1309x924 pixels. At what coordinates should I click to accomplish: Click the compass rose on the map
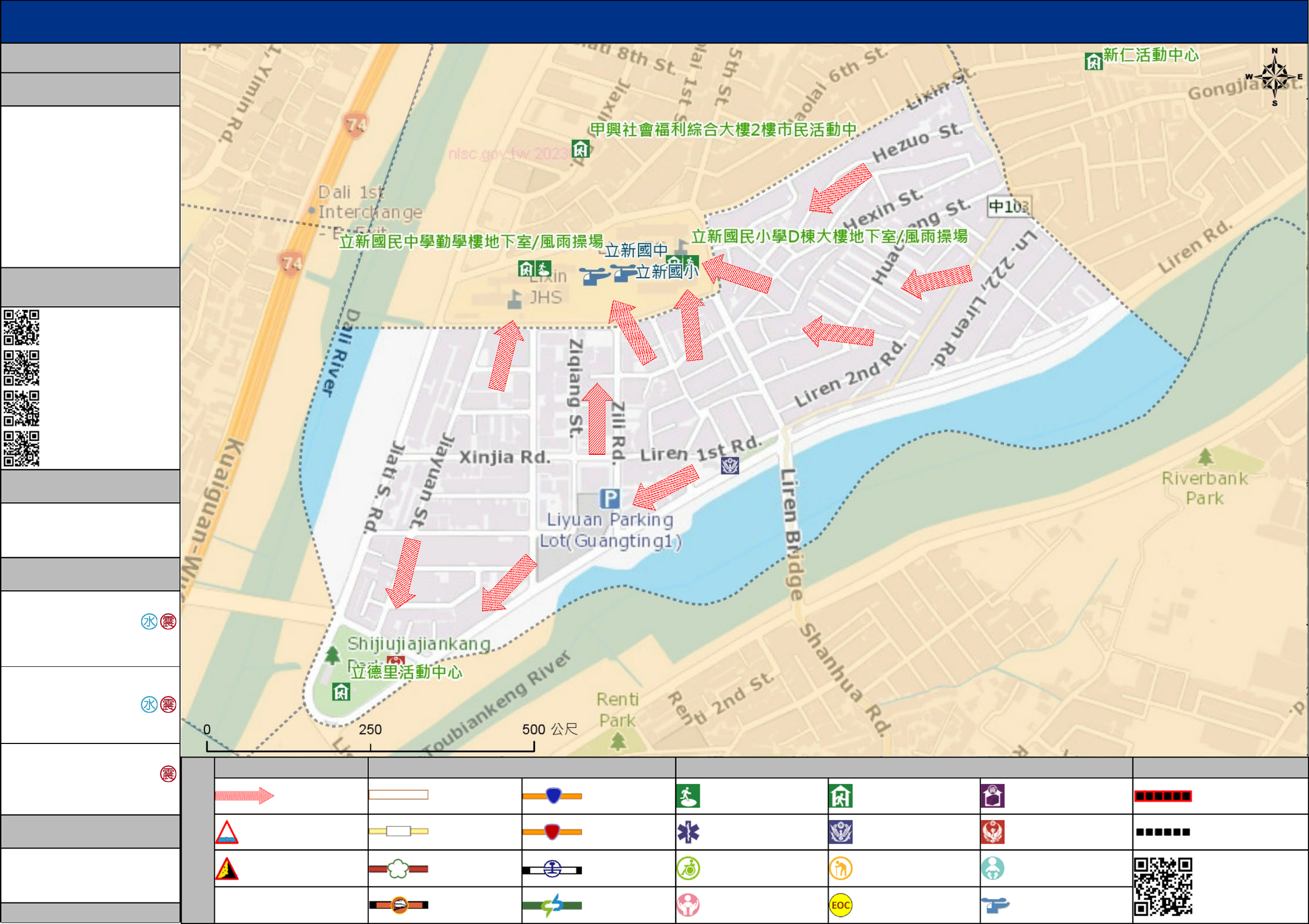coord(1275,77)
